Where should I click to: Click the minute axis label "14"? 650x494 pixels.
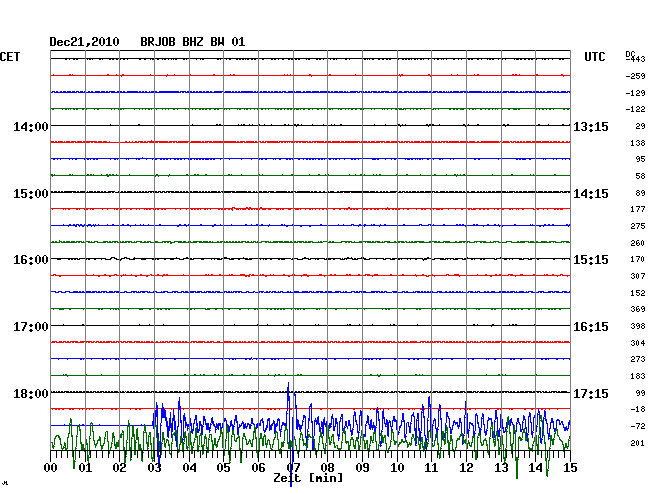(x=536, y=468)
